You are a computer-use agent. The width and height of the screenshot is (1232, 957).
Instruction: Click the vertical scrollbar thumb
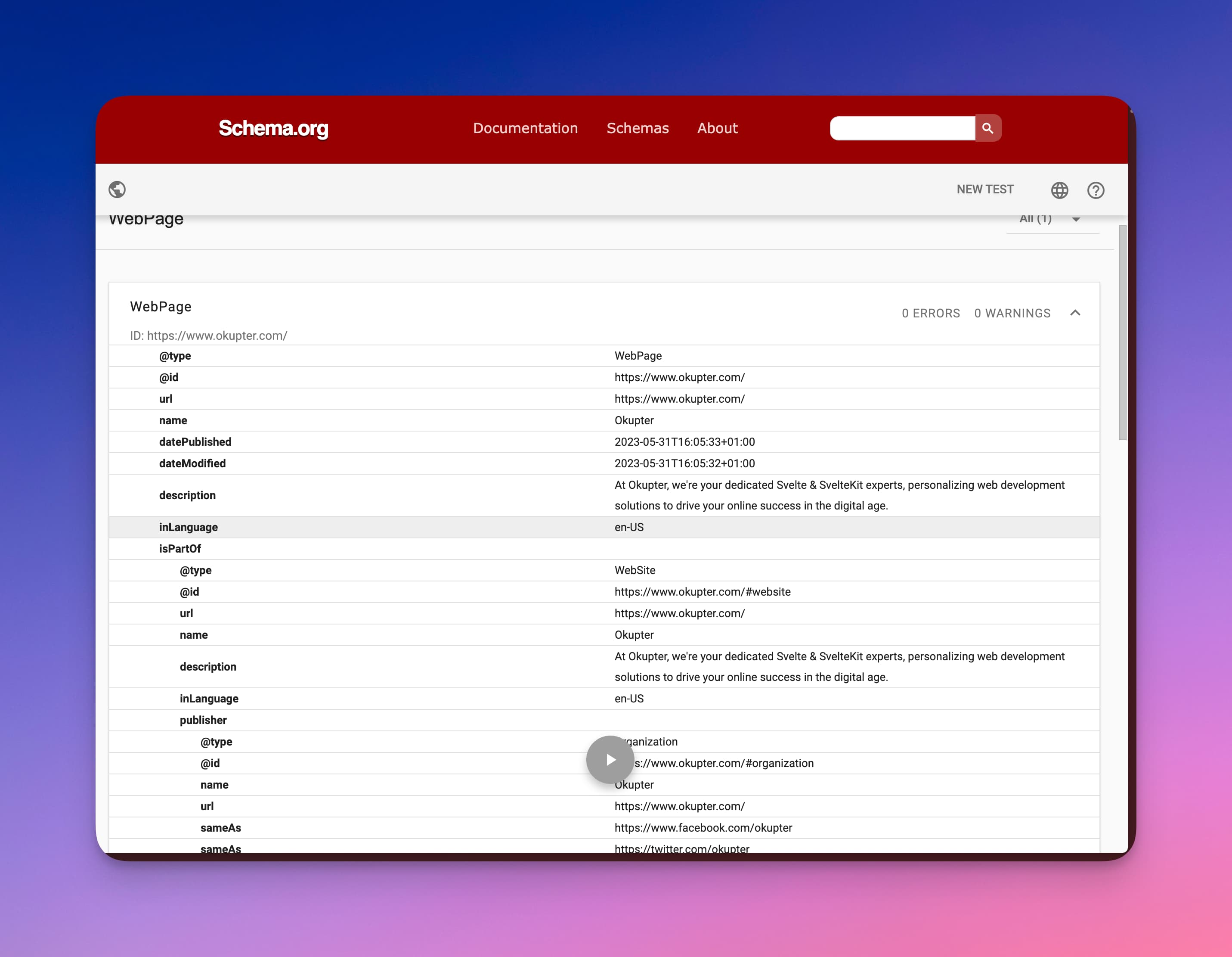coord(1123,332)
